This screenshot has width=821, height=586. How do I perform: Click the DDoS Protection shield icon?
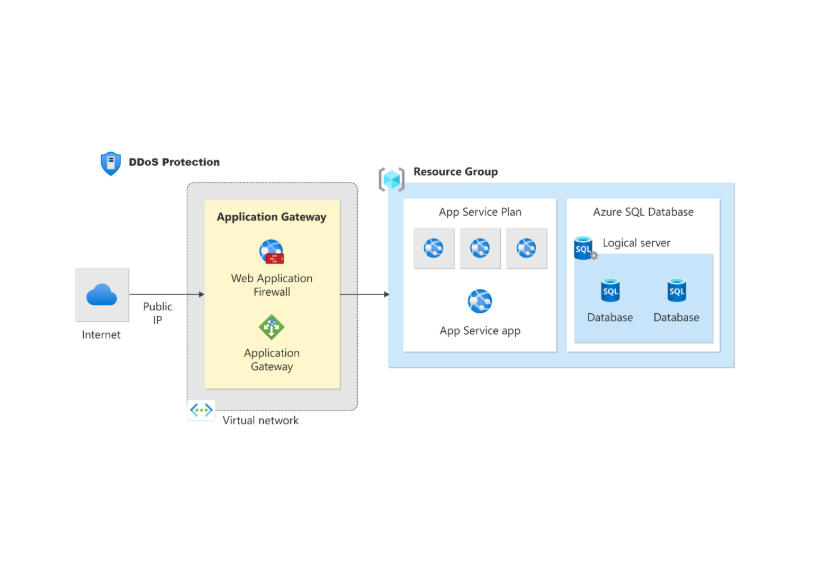[111, 163]
